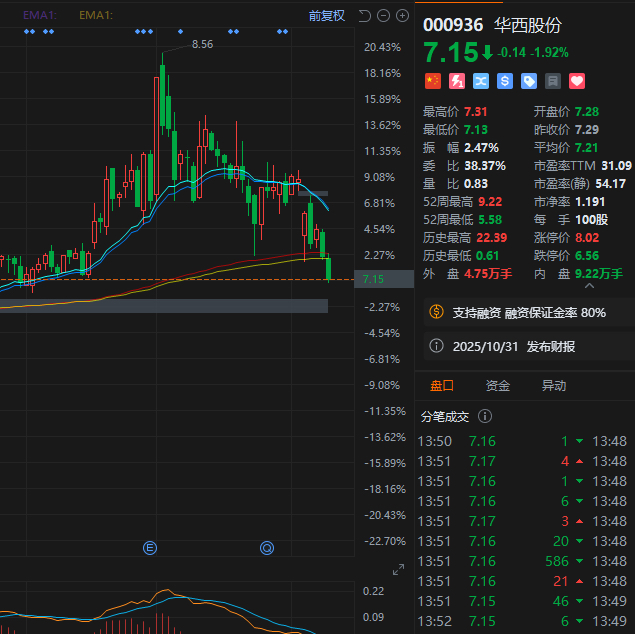Click the circled E event marker
Screen dimensions: 635x634
150,548
